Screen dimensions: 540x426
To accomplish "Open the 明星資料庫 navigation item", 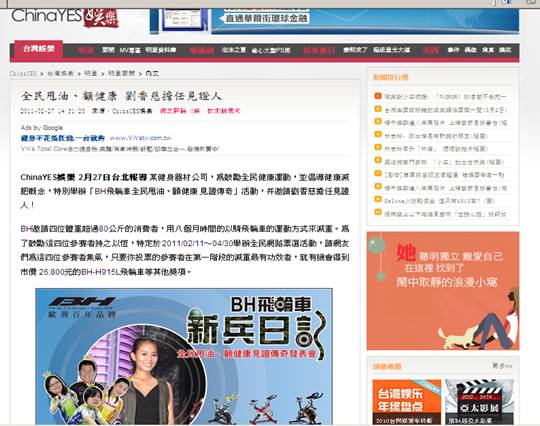I will click(x=160, y=50).
